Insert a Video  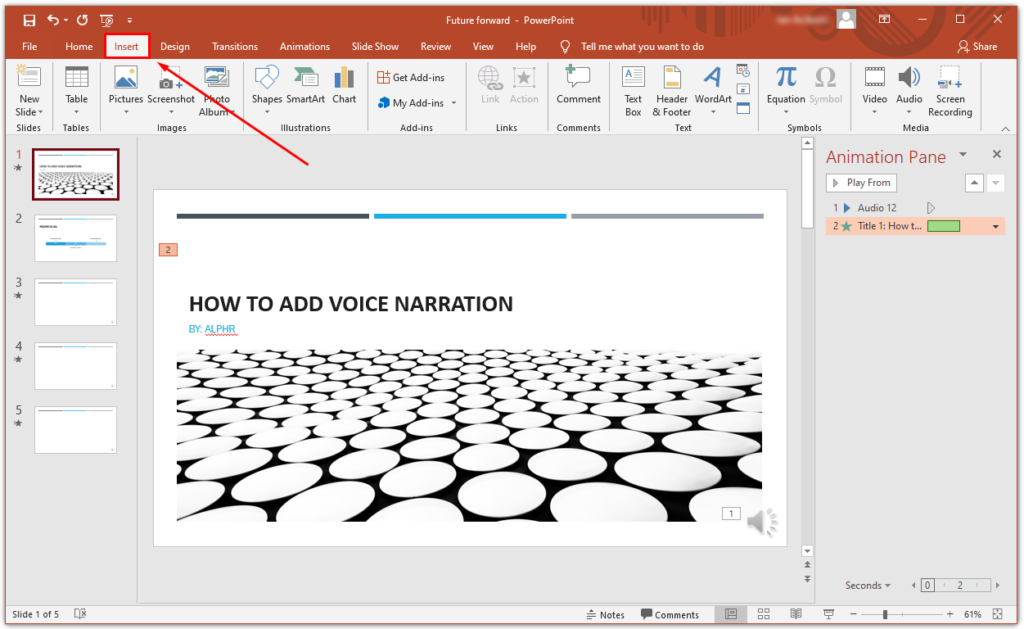pyautogui.click(x=874, y=91)
